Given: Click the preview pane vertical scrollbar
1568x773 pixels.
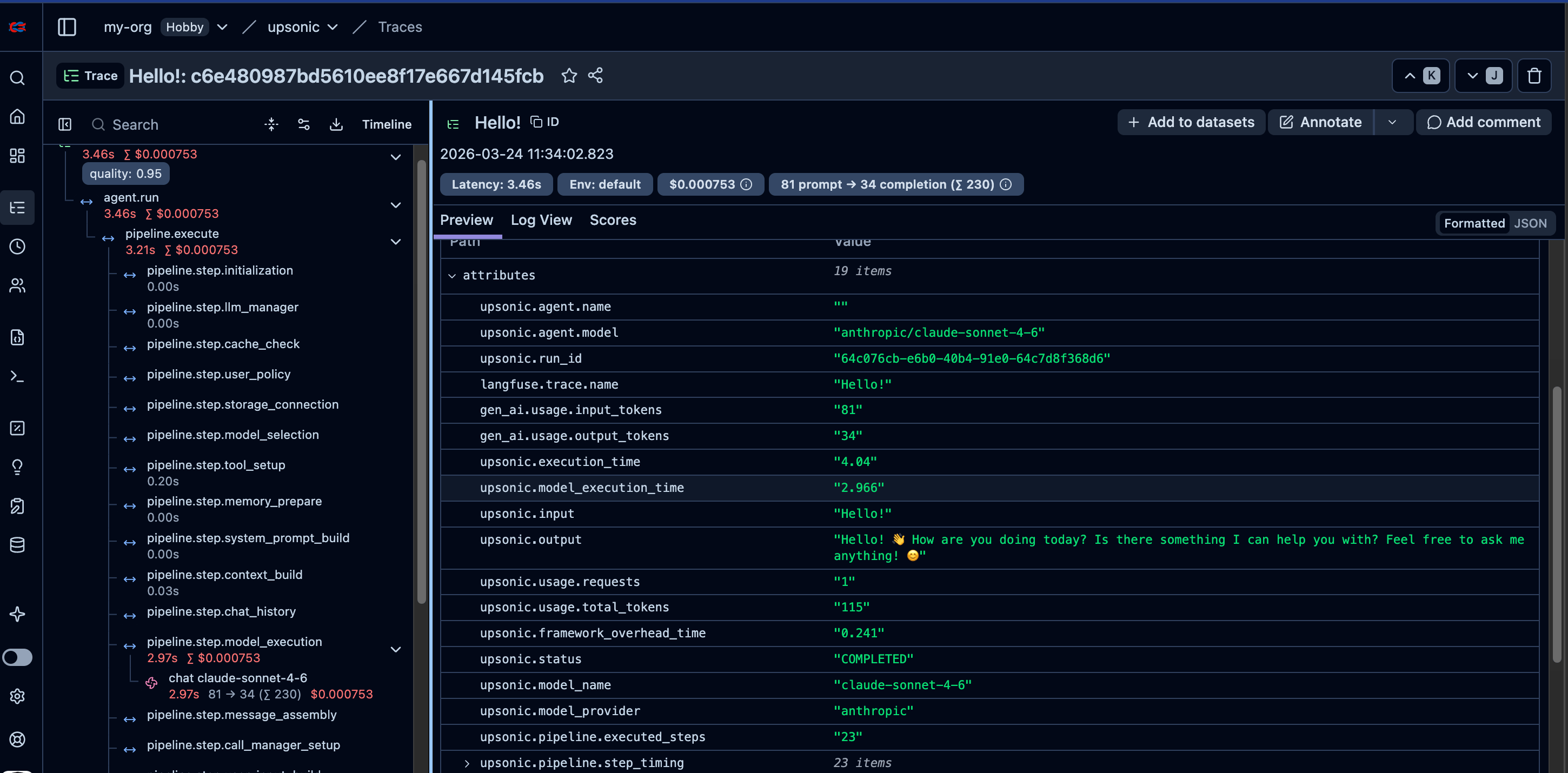Looking at the screenshot, I should tap(1557, 524).
